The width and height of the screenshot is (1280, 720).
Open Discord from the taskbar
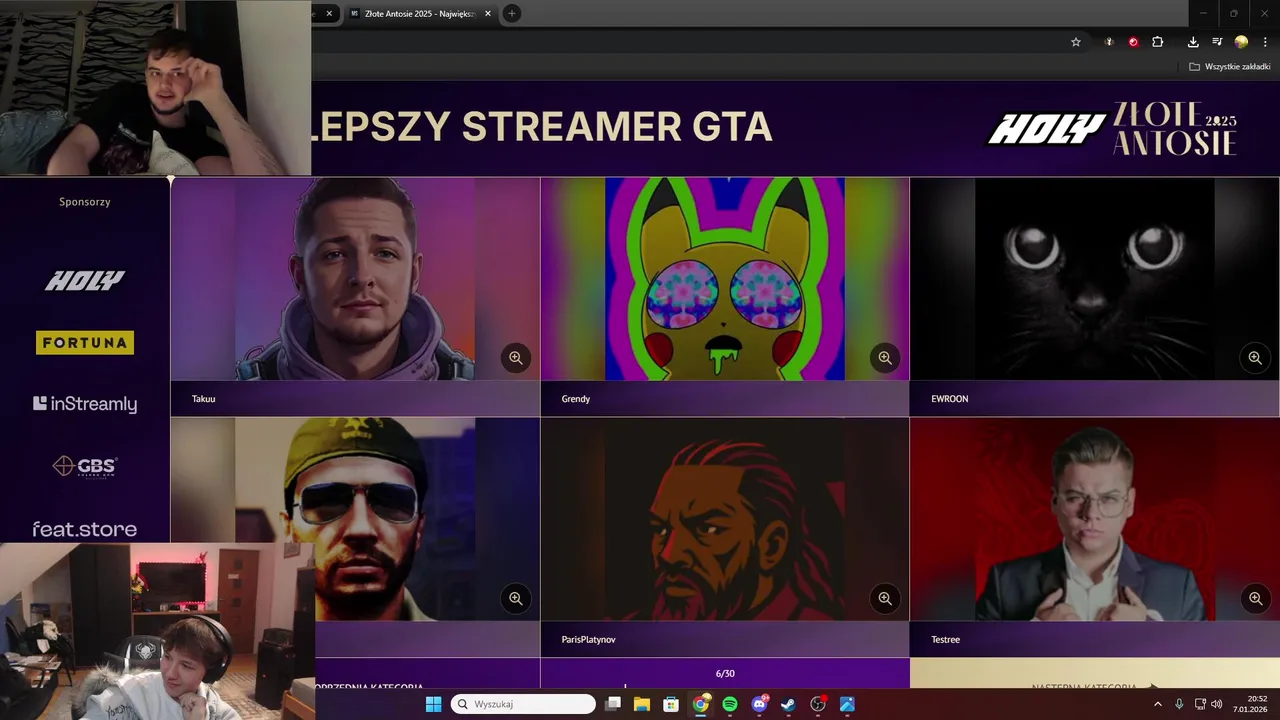click(x=759, y=704)
